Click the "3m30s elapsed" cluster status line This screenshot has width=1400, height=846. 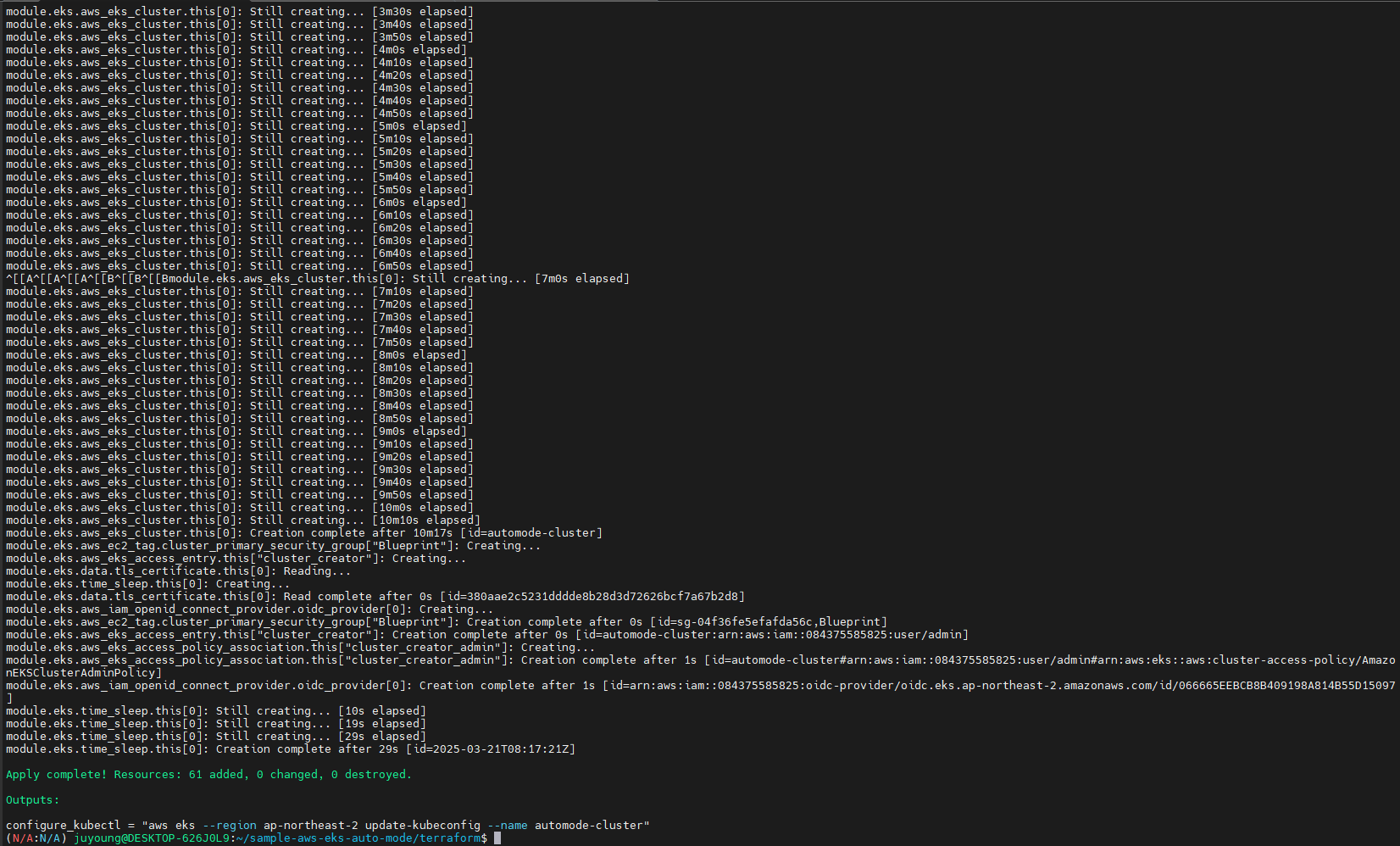coord(240,11)
